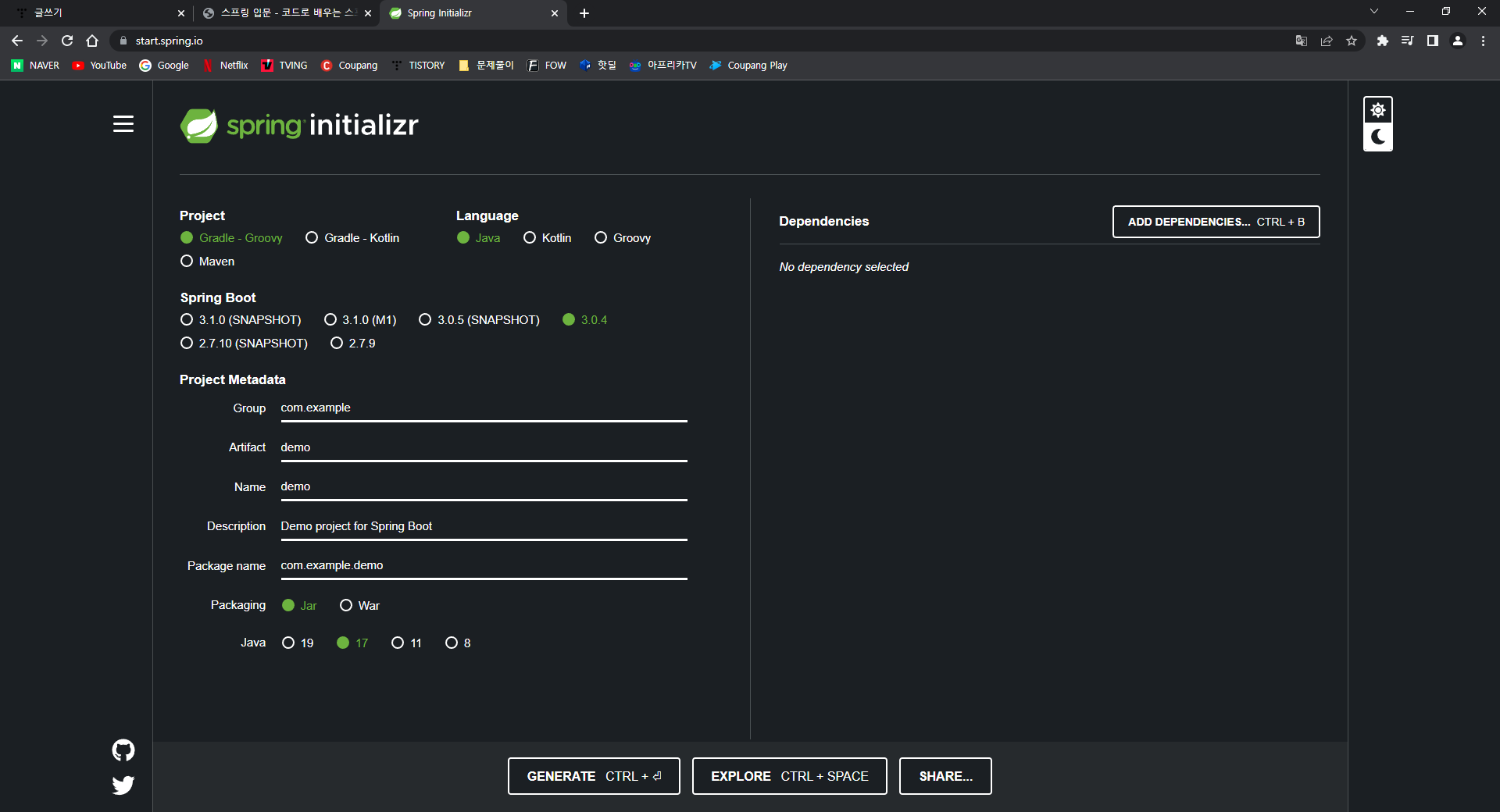Open the YouTube bookmark
The width and height of the screenshot is (1500, 812).
[99, 66]
